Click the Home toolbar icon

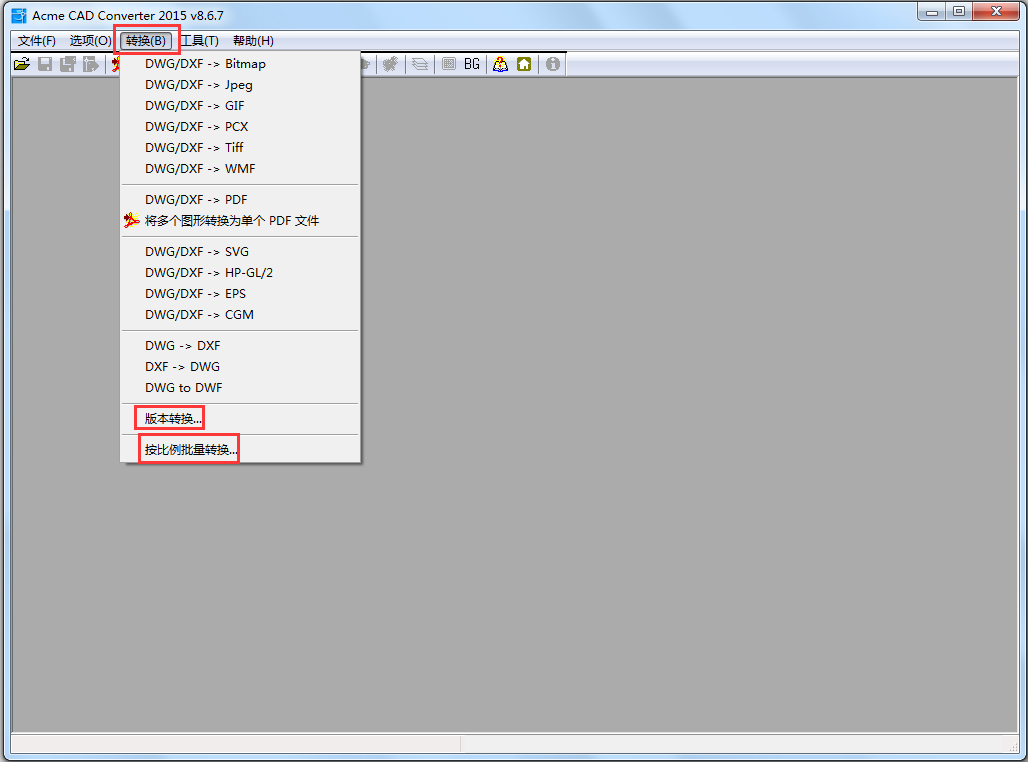coord(524,63)
